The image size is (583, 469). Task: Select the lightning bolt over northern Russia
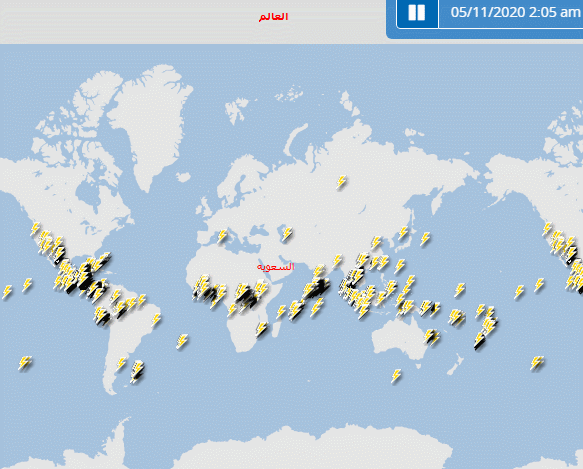pos(341,183)
